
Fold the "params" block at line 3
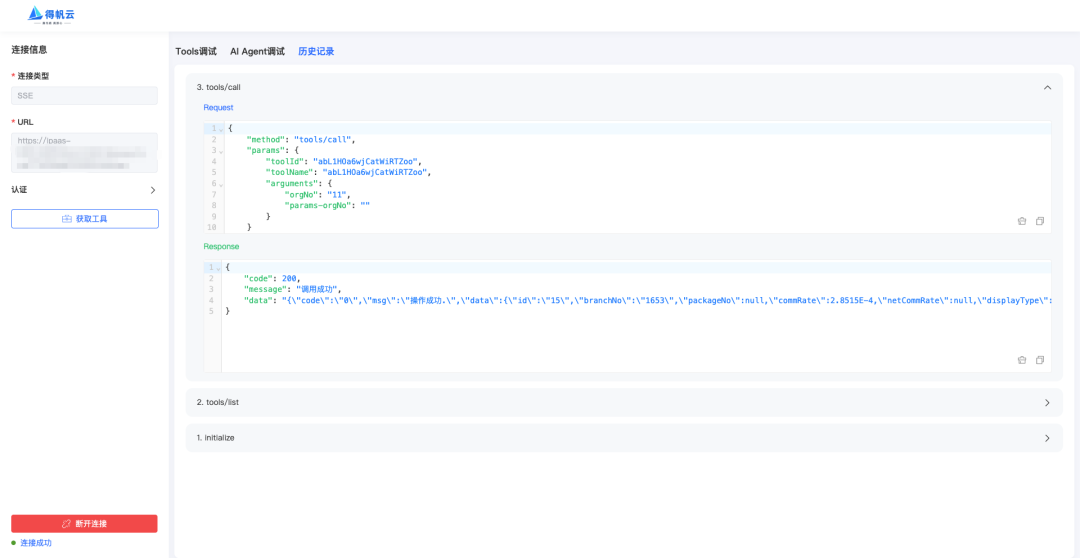click(x=220, y=151)
